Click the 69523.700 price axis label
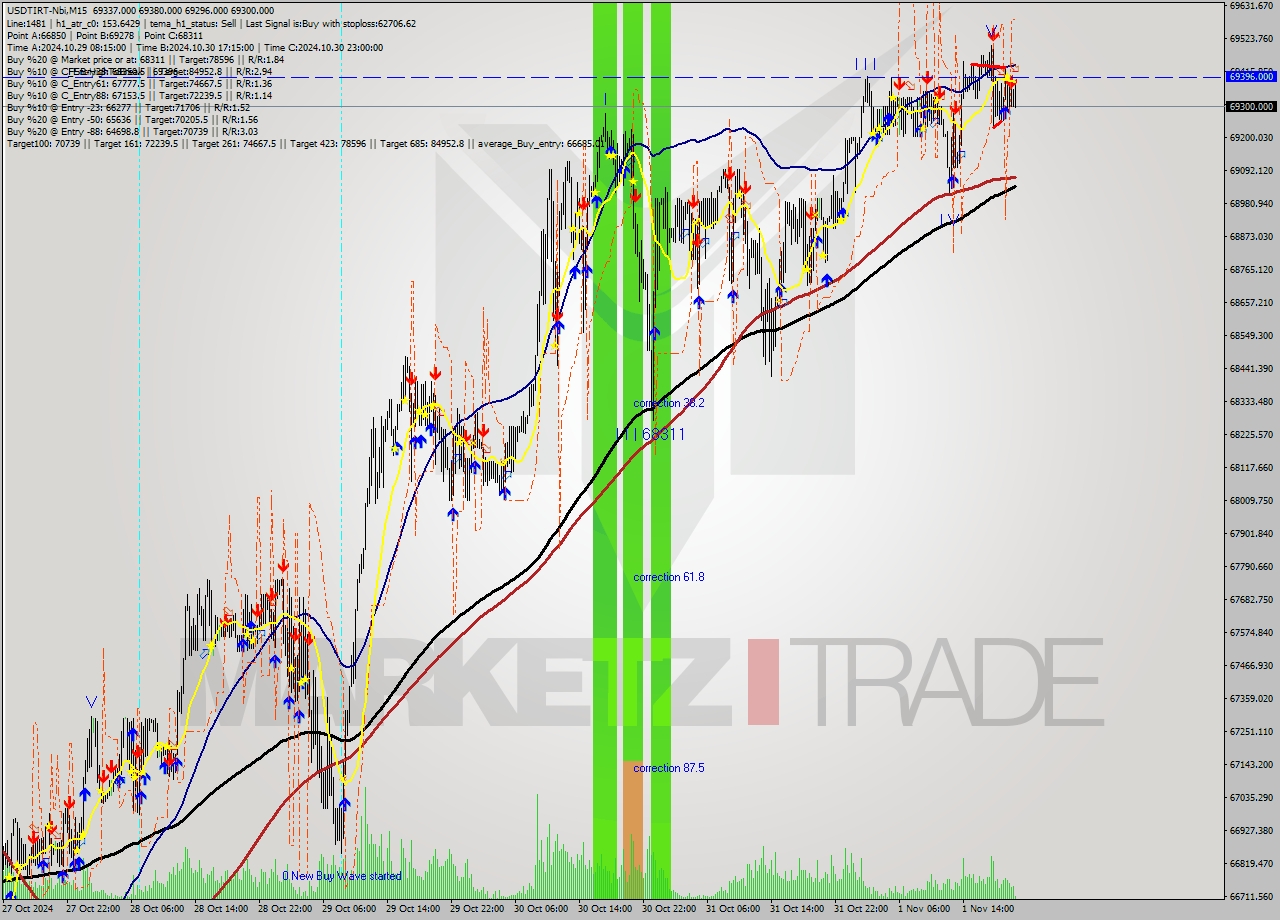This screenshot has width=1280, height=920. point(1252,39)
